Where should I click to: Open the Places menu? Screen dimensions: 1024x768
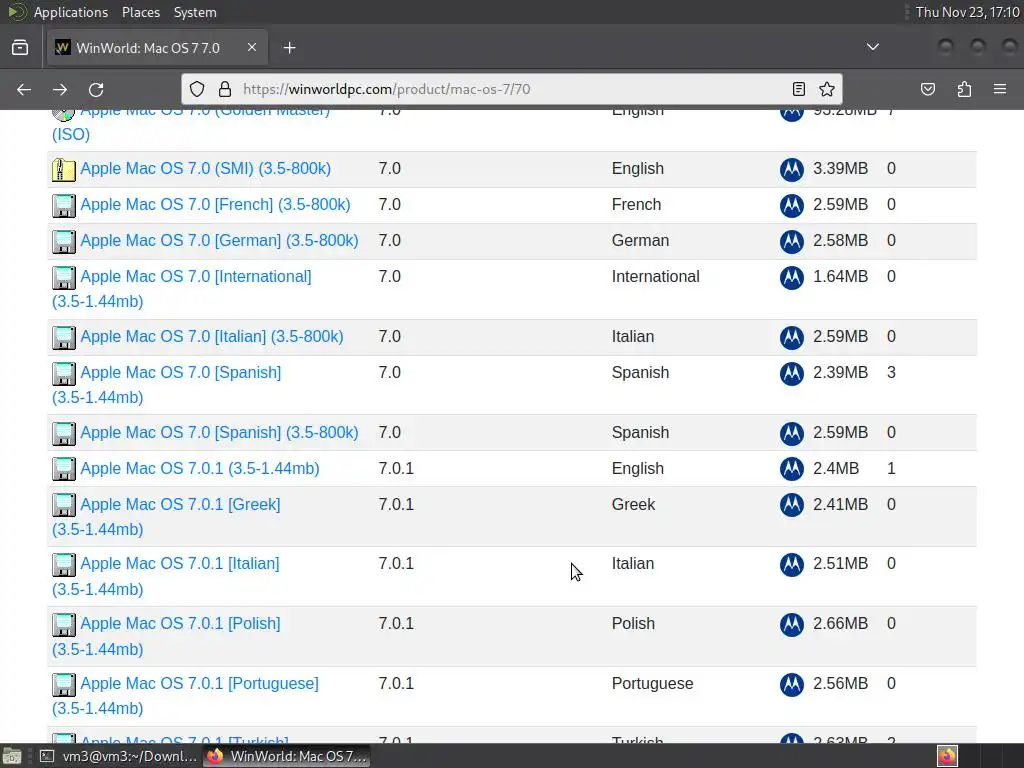[x=140, y=12]
